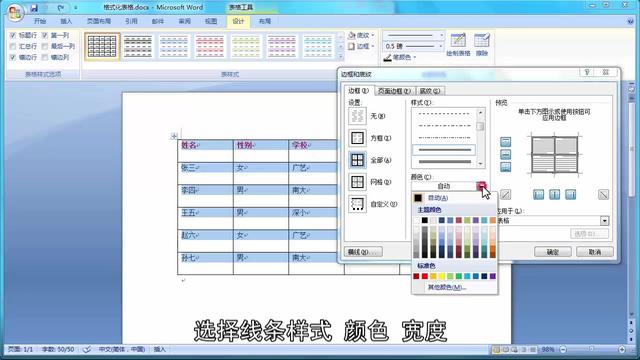Viewport: 640px width, 360px height.
Task: Pick the black theme color swatch in top row
Action: click(x=425, y=220)
